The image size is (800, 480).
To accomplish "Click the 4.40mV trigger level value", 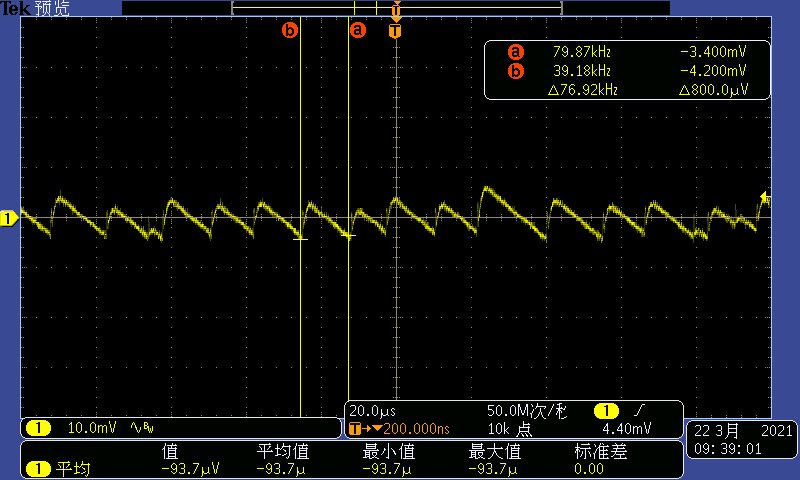I will pyautogui.click(x=627, y=428).
